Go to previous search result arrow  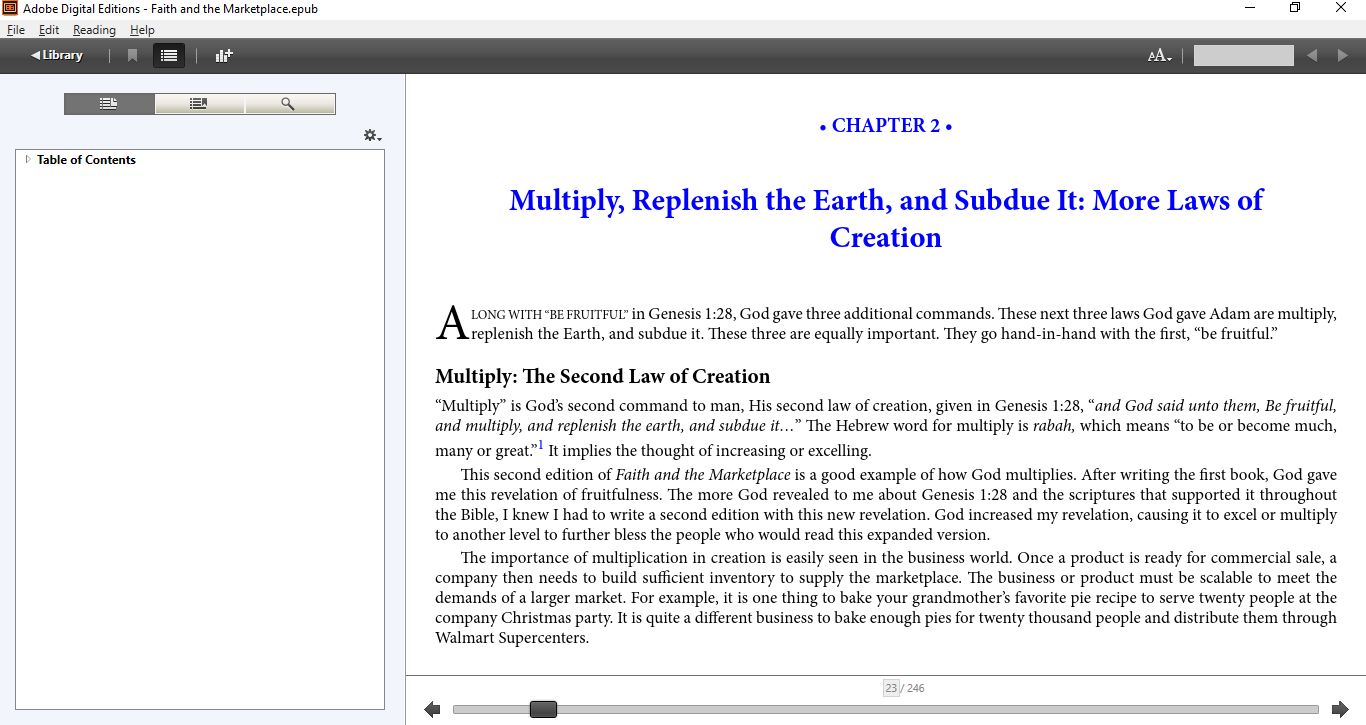pyautogui.click(x=1312, y=56)
